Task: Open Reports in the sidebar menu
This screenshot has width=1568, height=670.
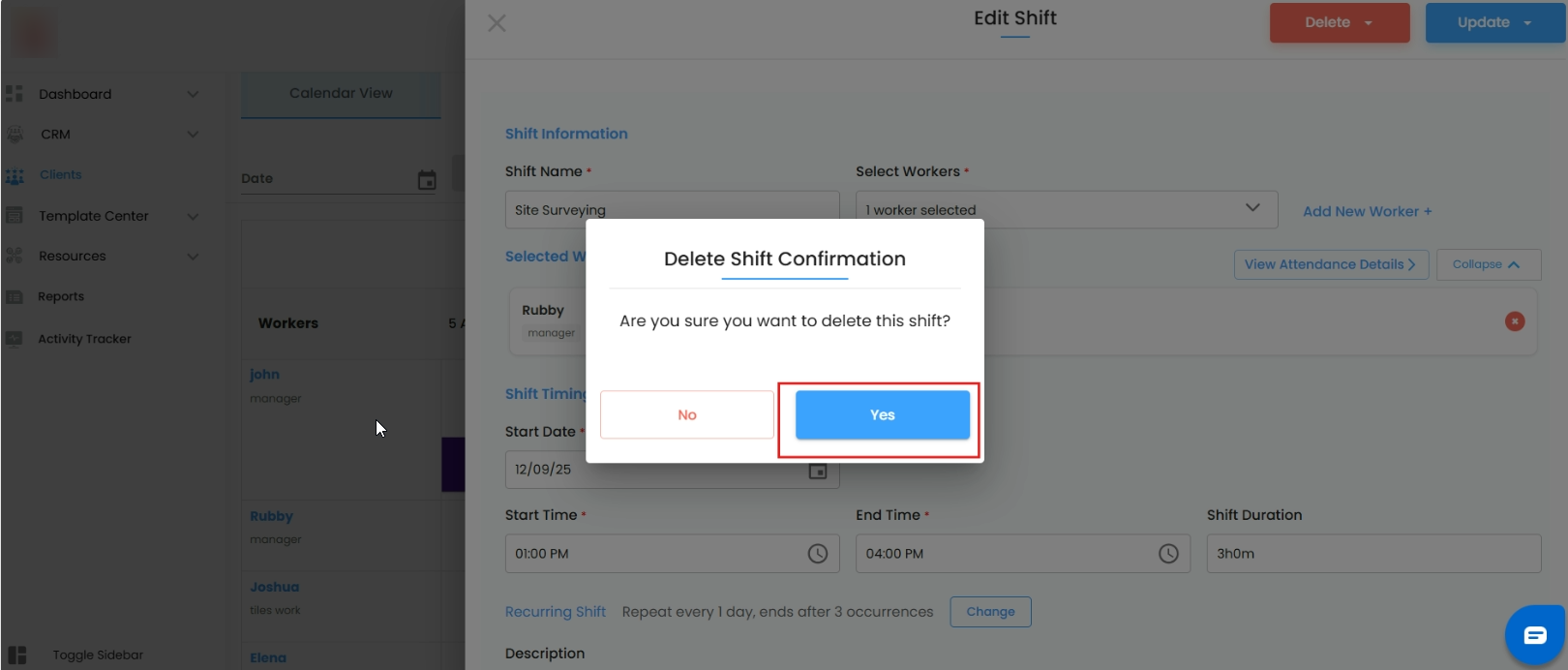Action: (x=61, y=297)
